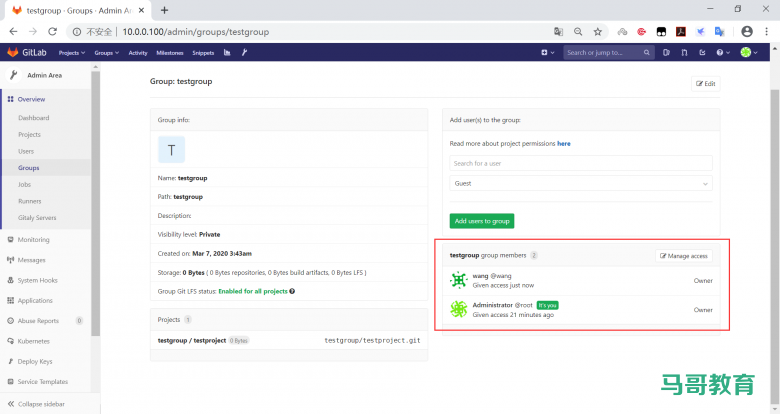
Task: Open Runners in the sidebar
Action: [x=30, y=201]
